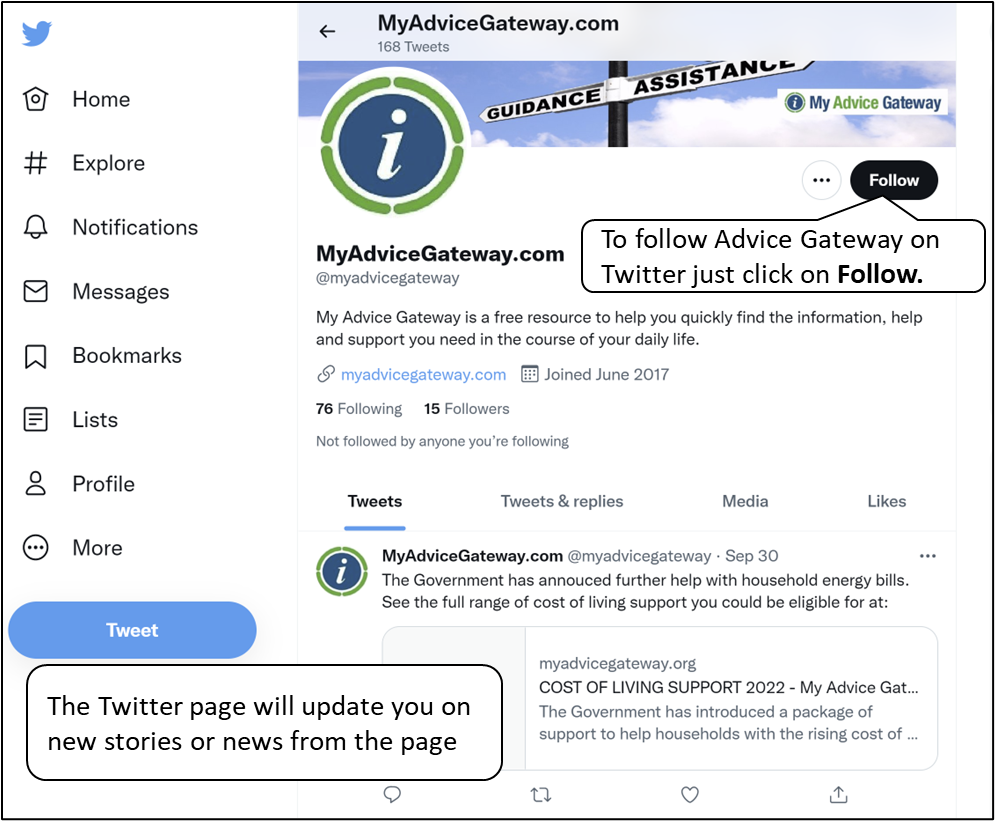Click the back arrow on profile header

pos(327,31)
